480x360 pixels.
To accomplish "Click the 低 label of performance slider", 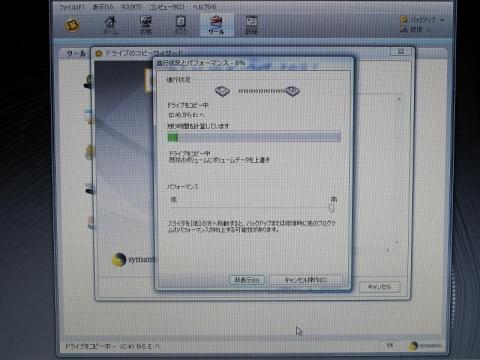I will (x=174, y=199).
